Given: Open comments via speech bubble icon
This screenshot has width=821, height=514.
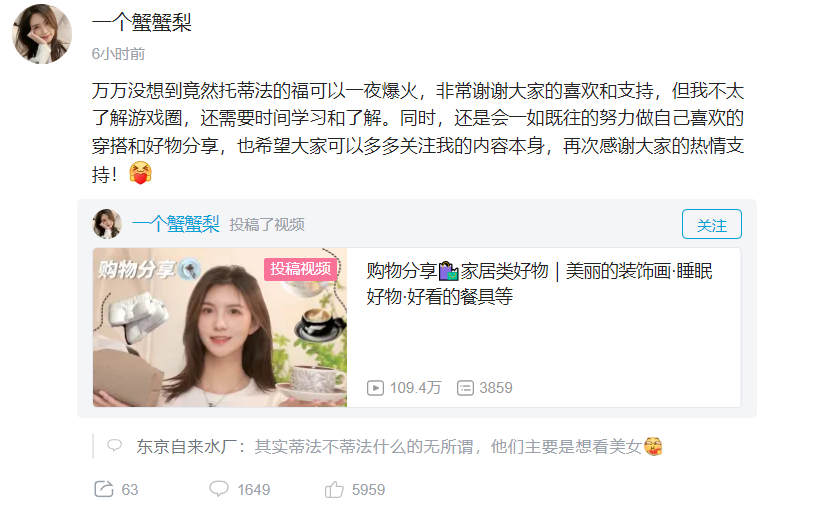Looking at the screenshot, I should [x=219, y=489].
